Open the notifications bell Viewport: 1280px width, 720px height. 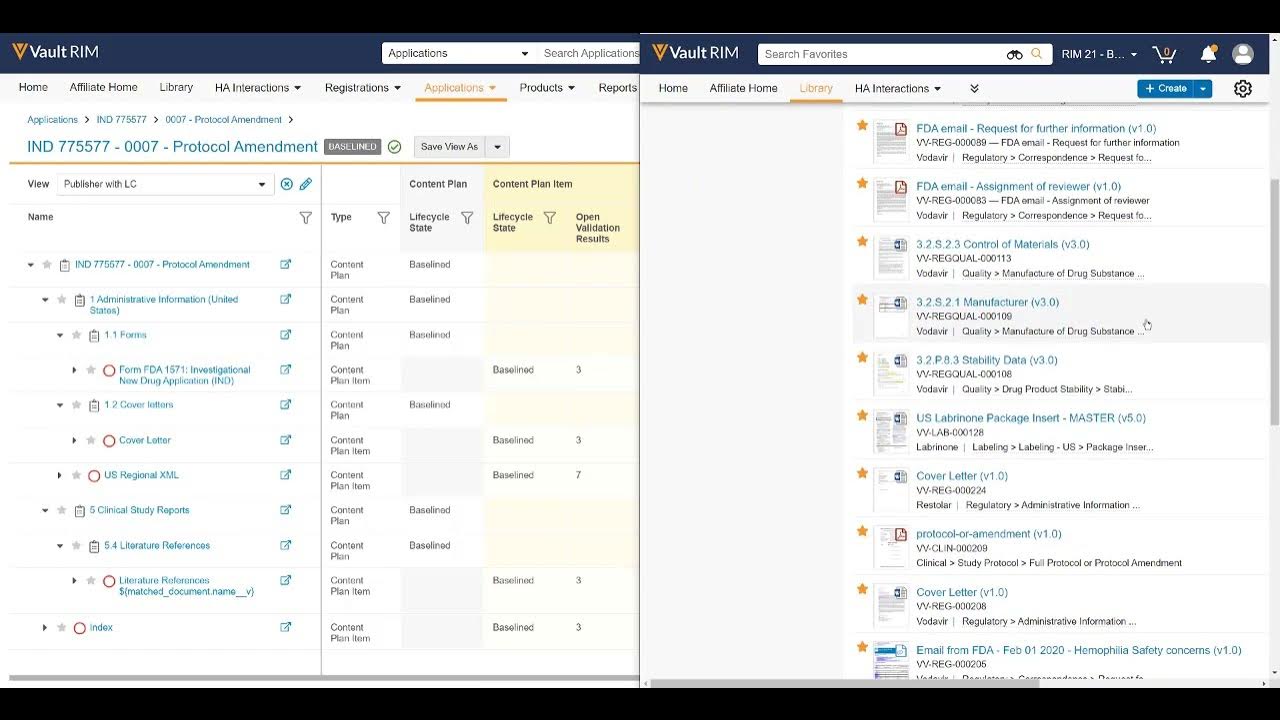pos(1208,54)
